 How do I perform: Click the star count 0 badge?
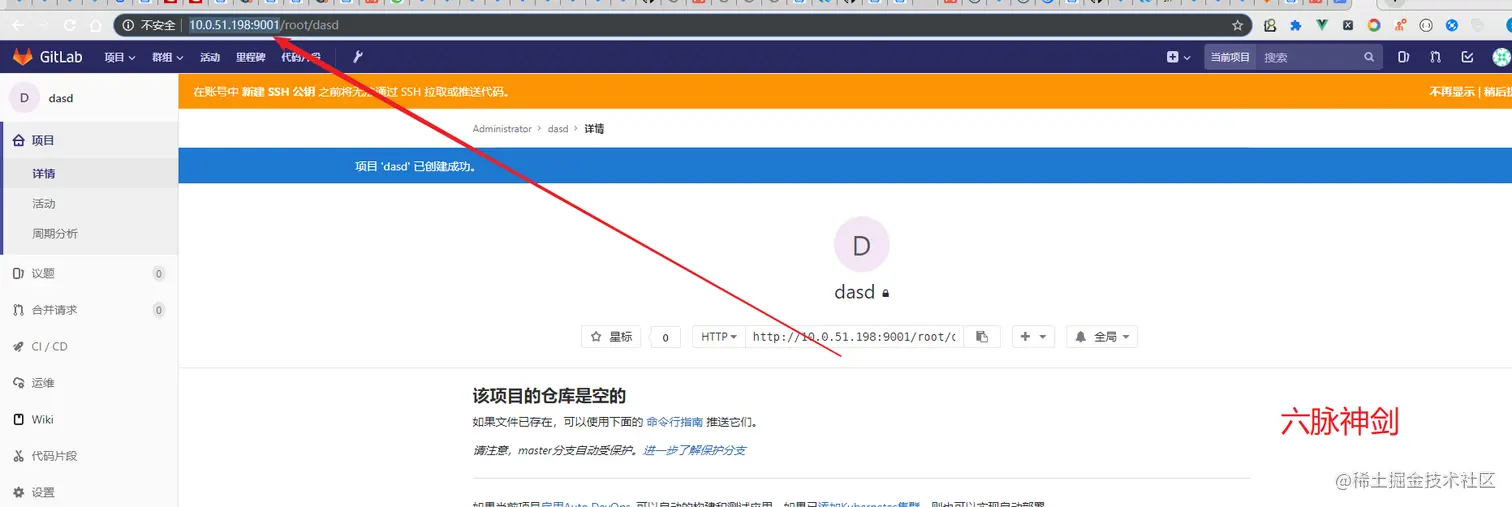point(666,337)
